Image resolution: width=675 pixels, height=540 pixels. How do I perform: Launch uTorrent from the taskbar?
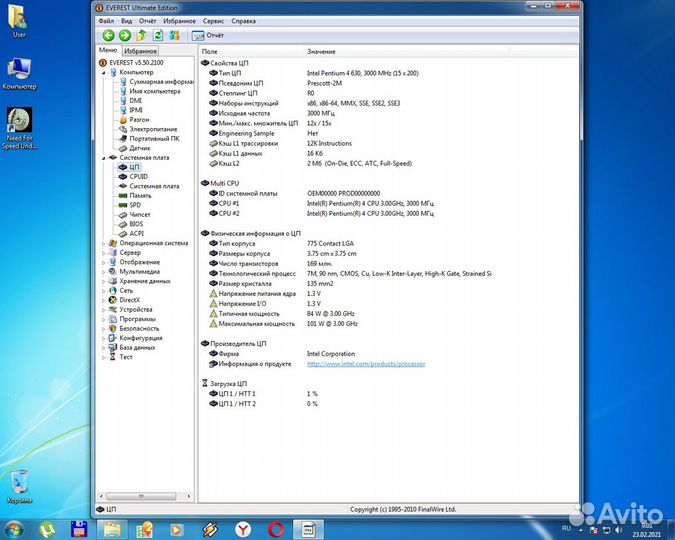coord(46,530)
